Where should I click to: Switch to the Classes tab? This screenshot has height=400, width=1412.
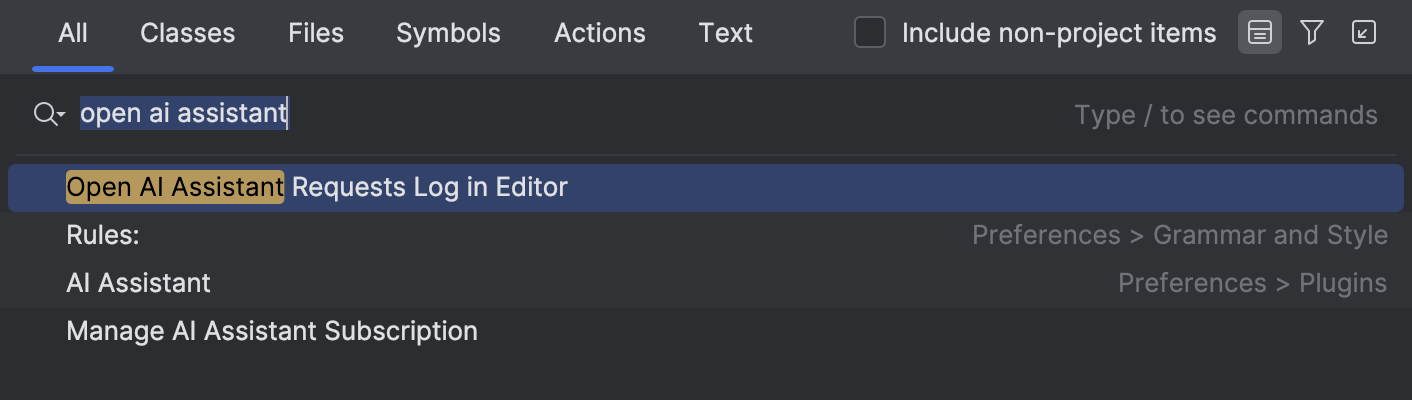tap(188, 33)
